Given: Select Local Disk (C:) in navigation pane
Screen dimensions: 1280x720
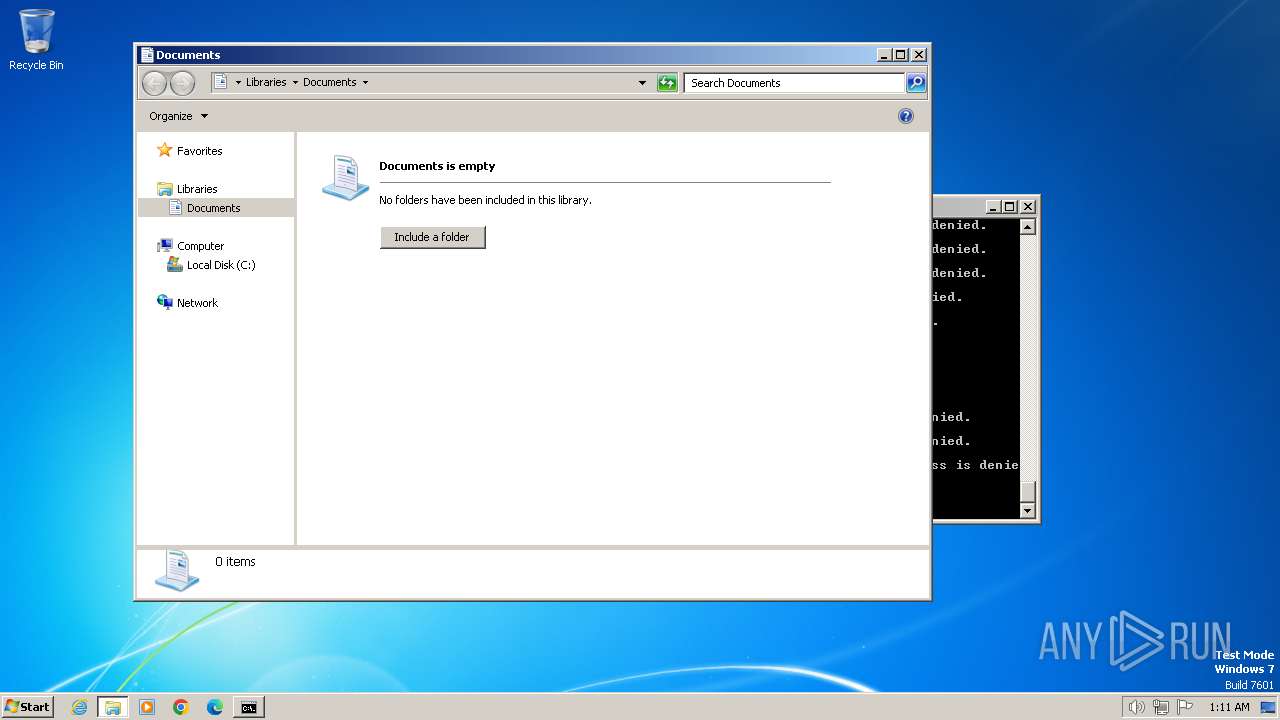Looking at the screenshot, I should click(x=221, y=265).
